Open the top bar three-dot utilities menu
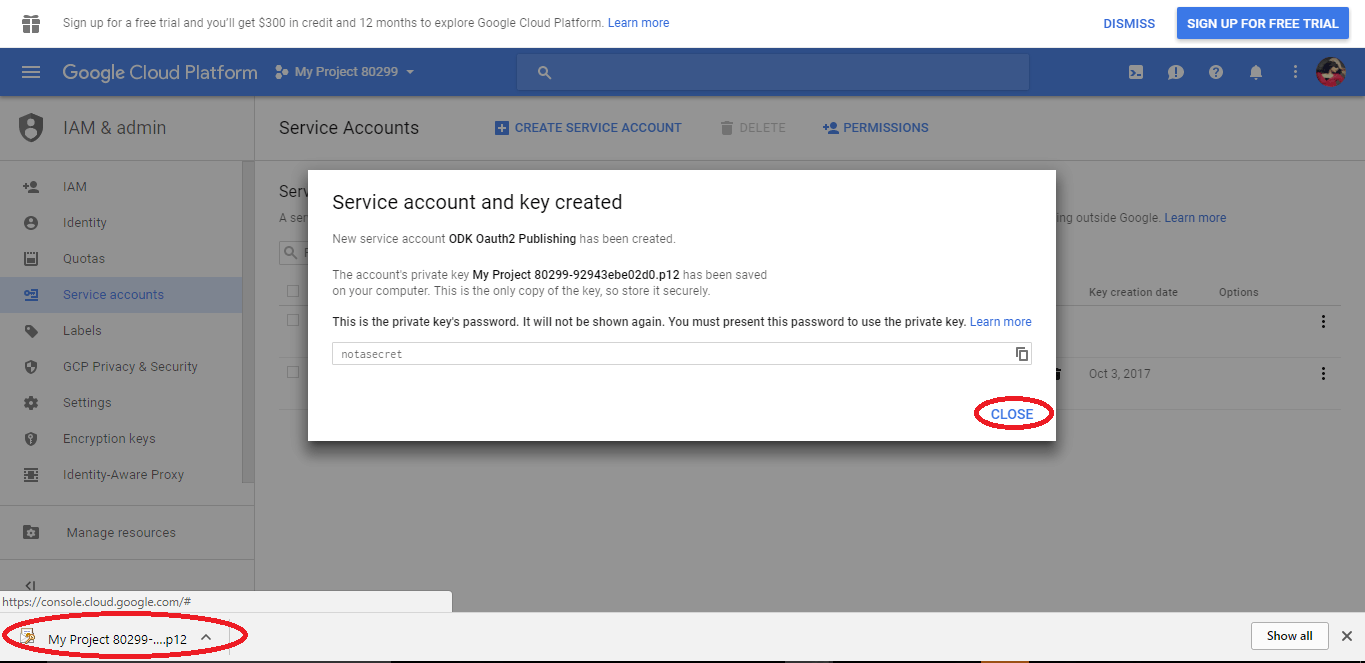 point(1295,72)
